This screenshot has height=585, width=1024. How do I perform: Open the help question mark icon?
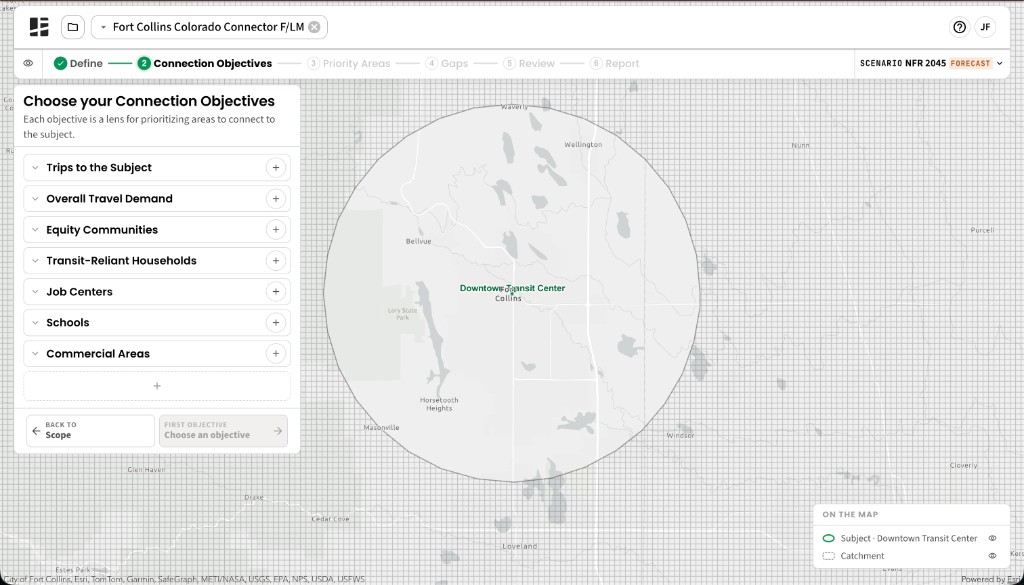pyautogui.click(x=959, y=27)
